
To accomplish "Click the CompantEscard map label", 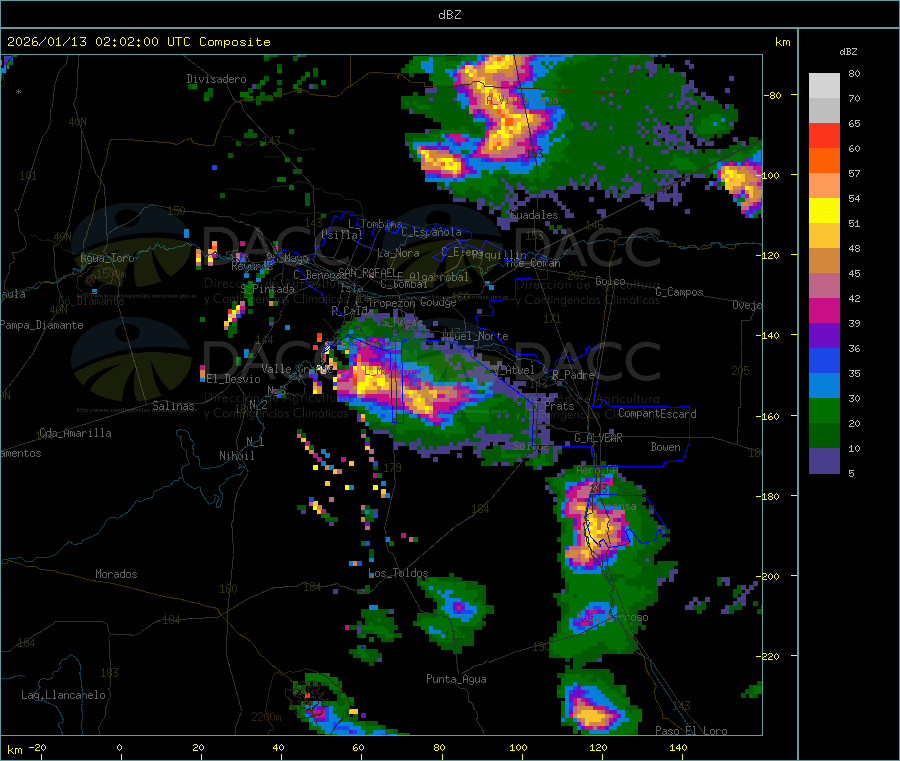I will [657, 414].
